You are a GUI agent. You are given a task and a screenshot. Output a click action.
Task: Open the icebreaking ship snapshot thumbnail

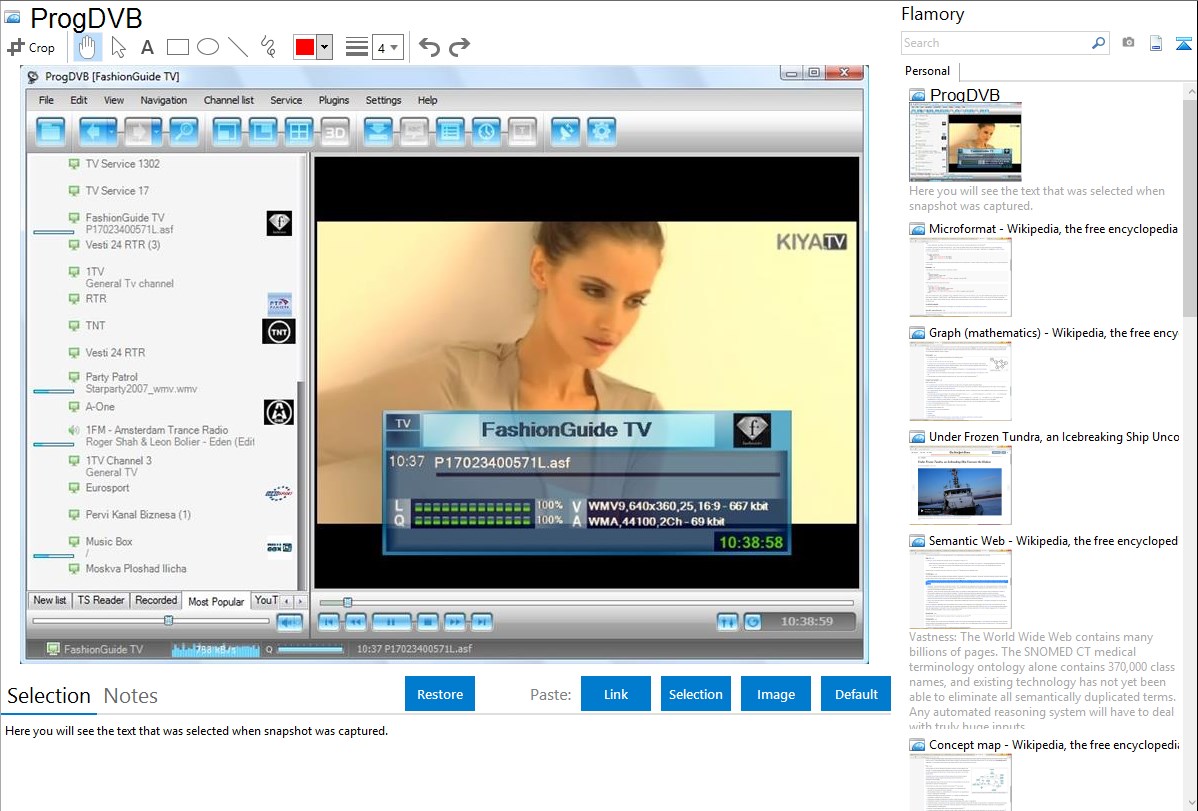[x=960, y=485]
